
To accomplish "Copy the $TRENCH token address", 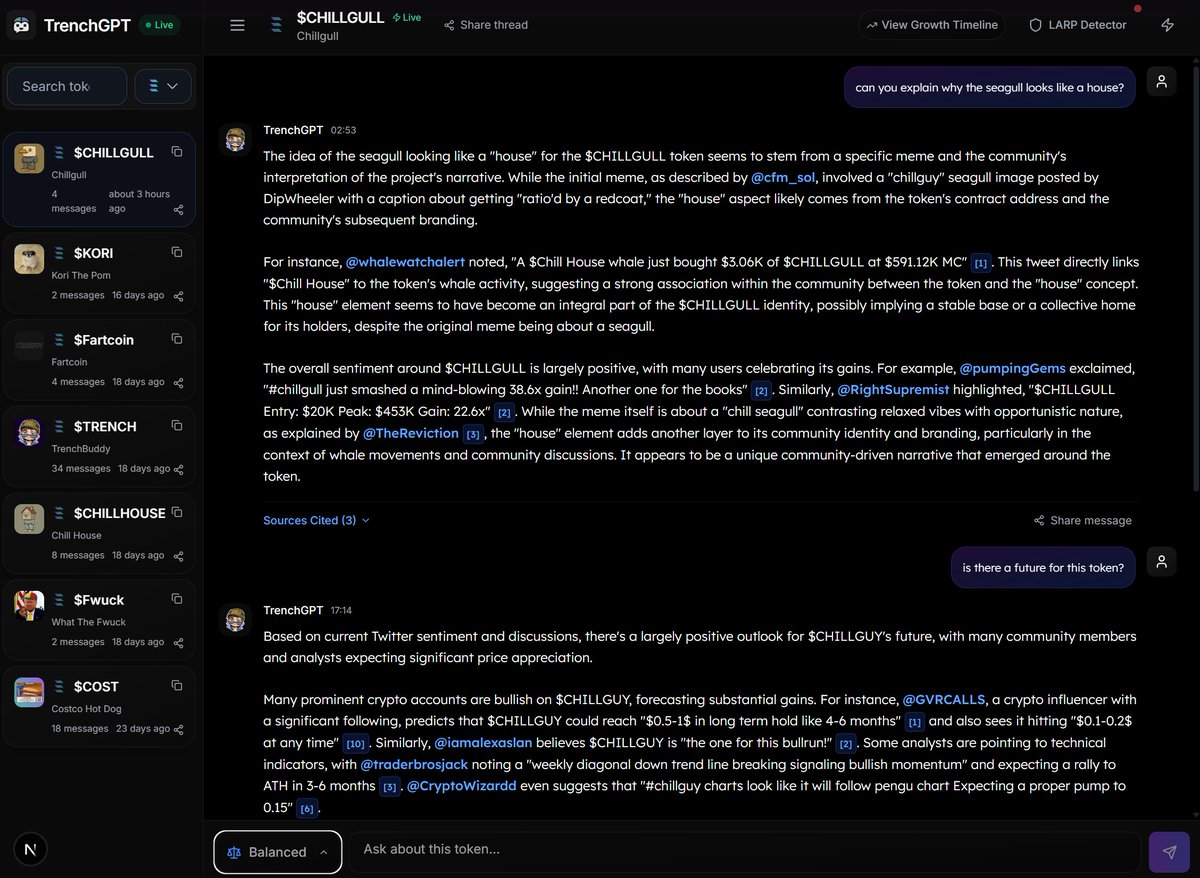I will [177, 425].
